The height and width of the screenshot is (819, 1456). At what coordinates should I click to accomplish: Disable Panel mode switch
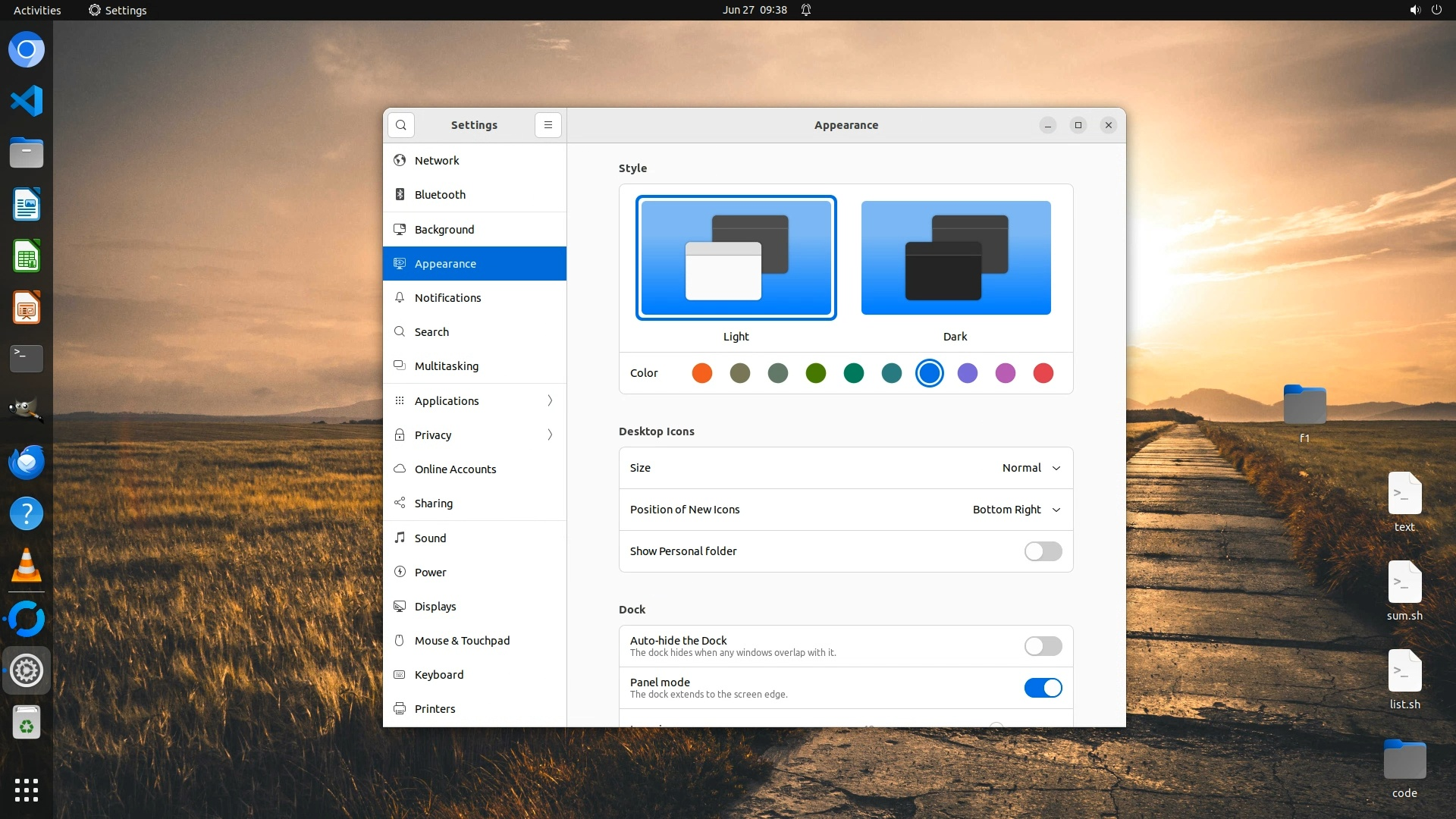pos(1043,688)
